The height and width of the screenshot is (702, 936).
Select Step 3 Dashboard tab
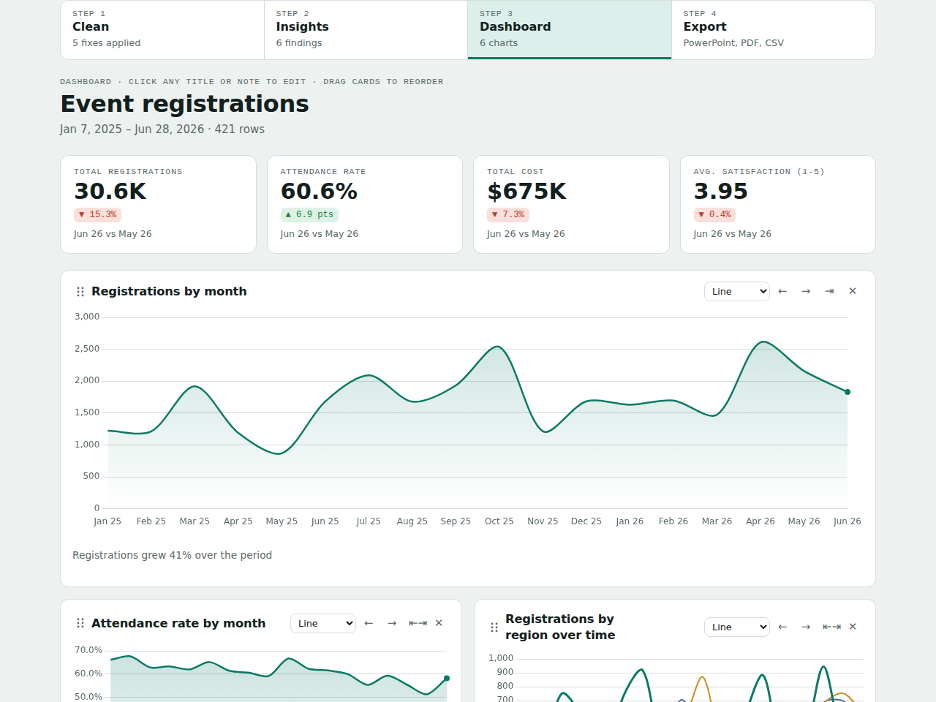tap(569, 29)
